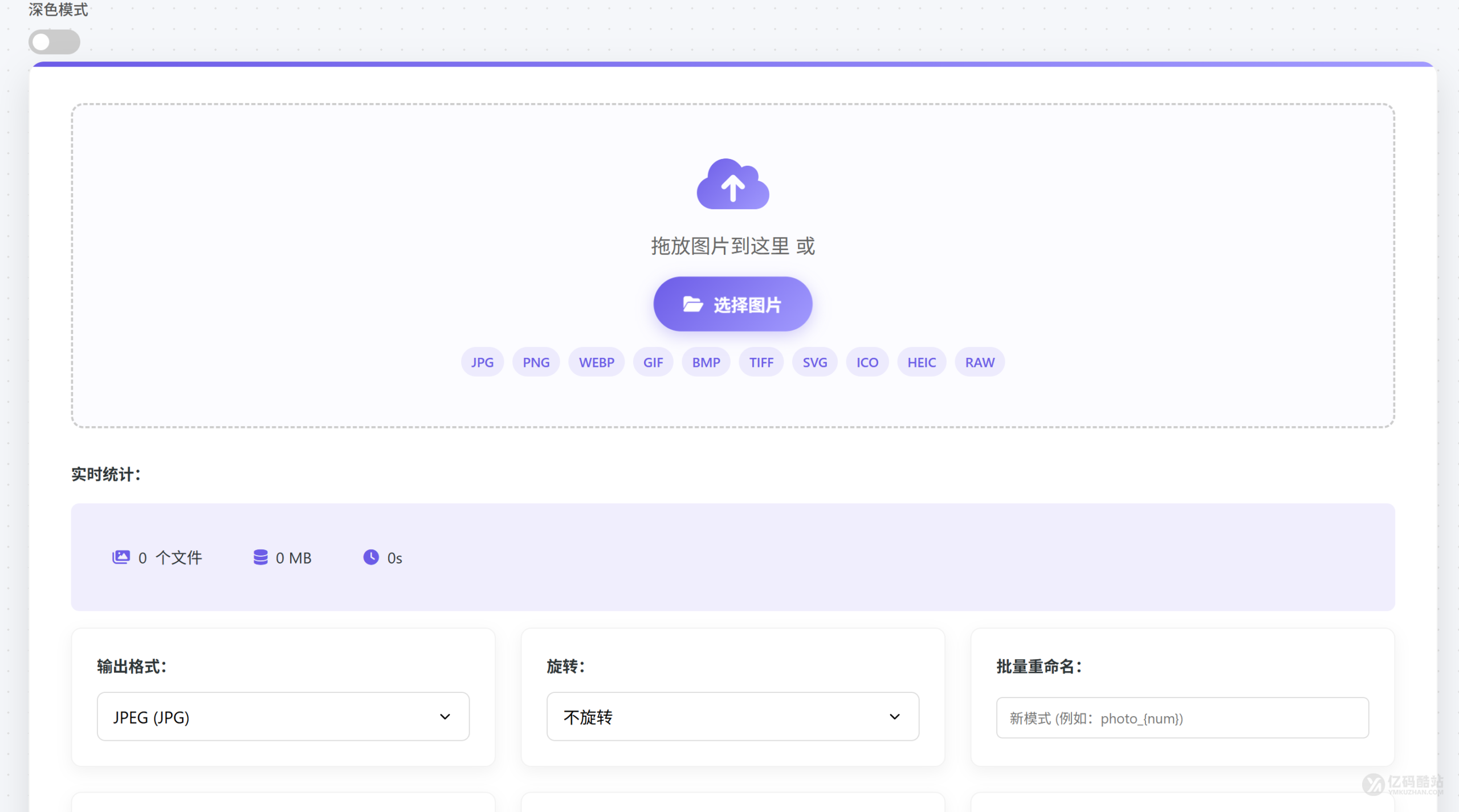Click the 选择图片 button
Image resolution: width=1459 pixels, height=812 pixels.
(733, 304)
